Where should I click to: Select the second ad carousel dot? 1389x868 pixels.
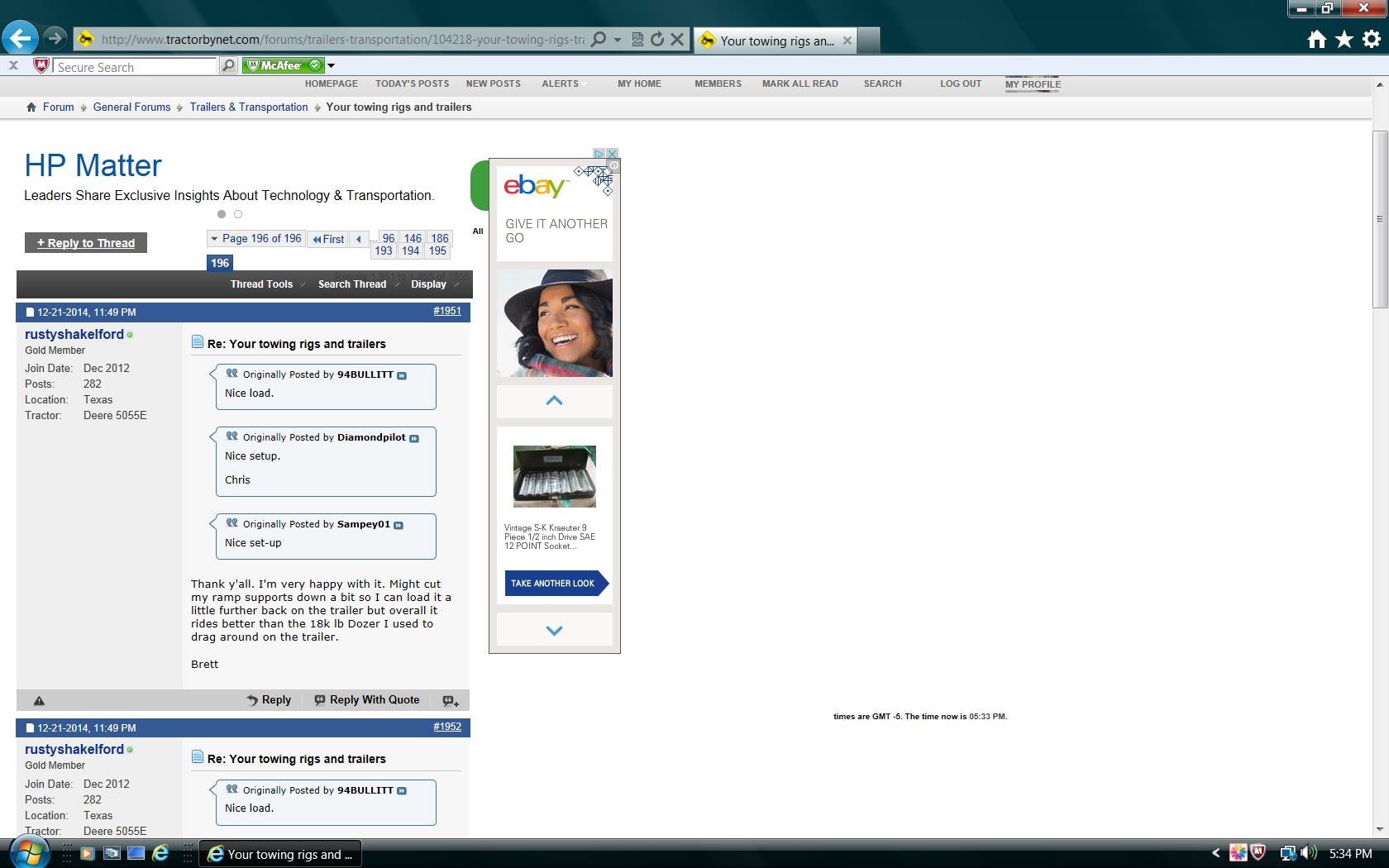point(238,214)
